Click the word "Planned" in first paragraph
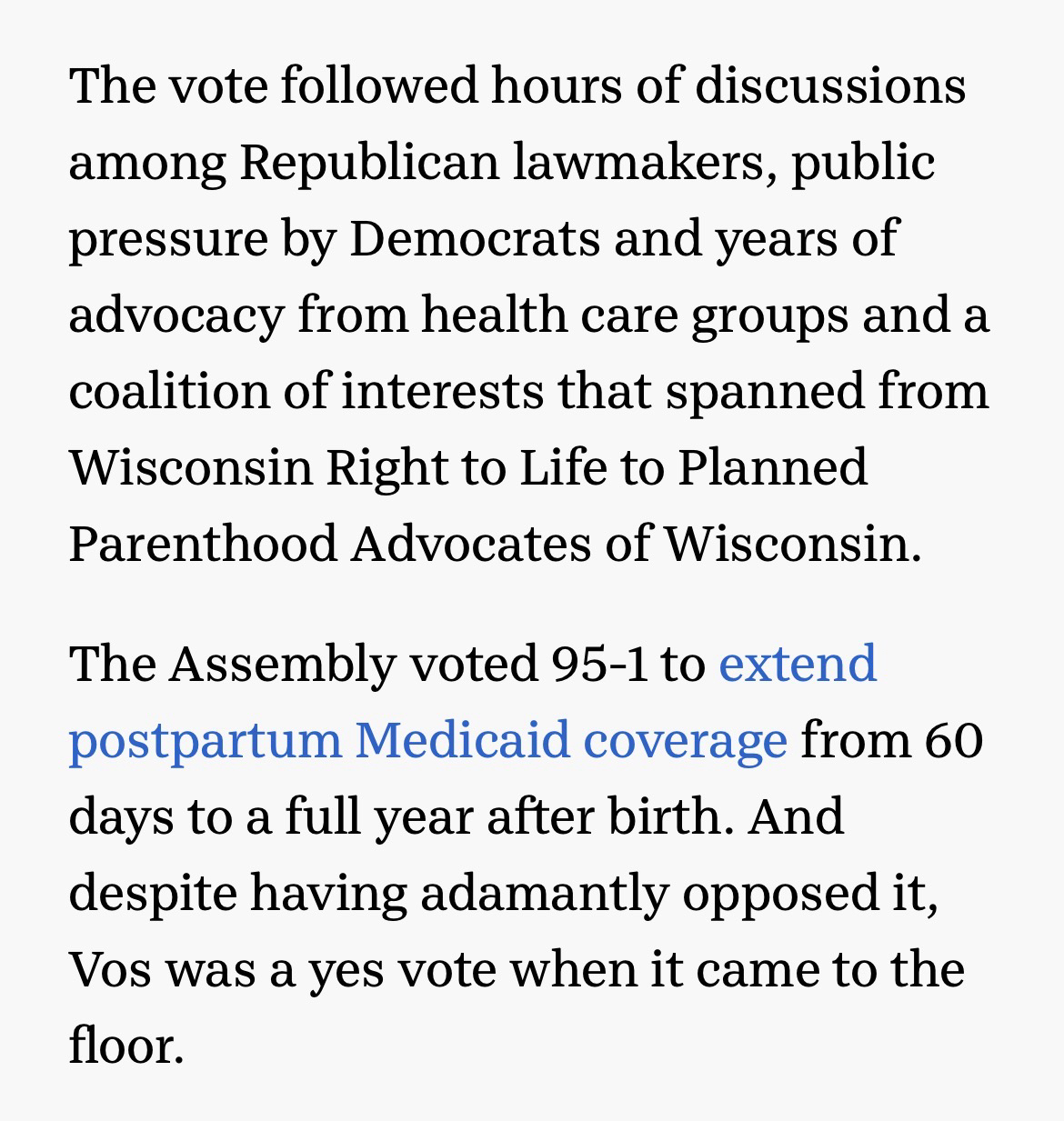 pyautogui.click(x=772, y=467)
